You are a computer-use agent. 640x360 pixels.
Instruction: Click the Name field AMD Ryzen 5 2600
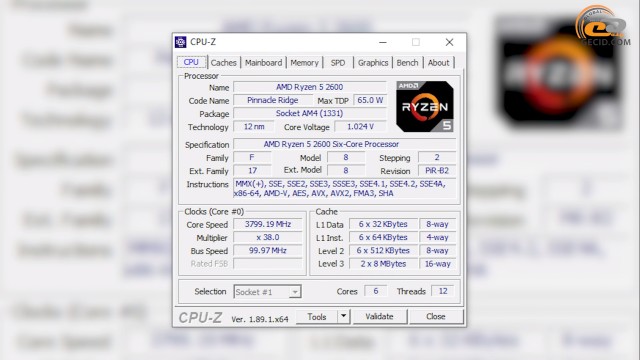tap(310, 87)
